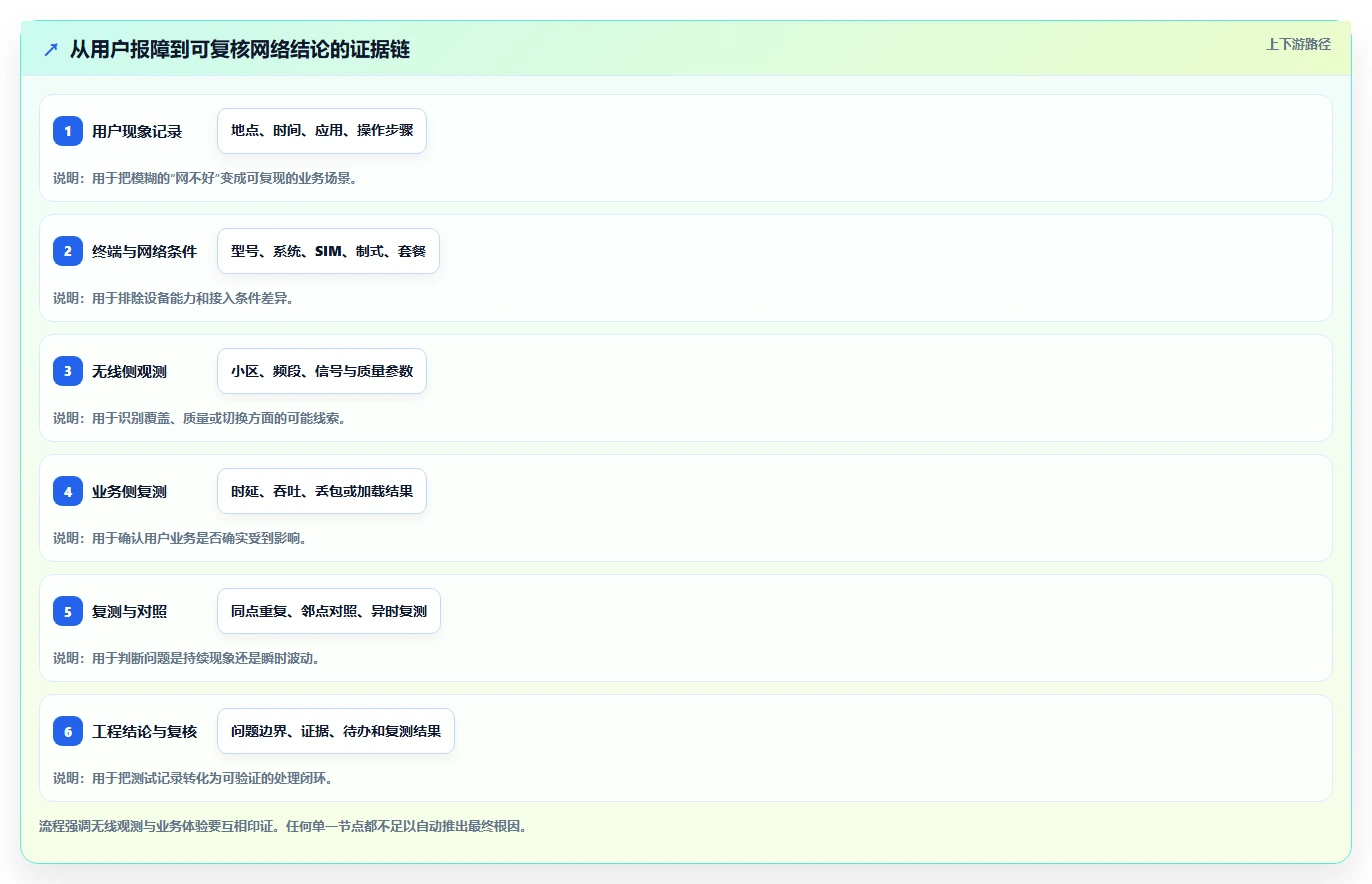Click the step 4 number badge
Viewport: 1372px width, 884px height.
tap(68, 491)
